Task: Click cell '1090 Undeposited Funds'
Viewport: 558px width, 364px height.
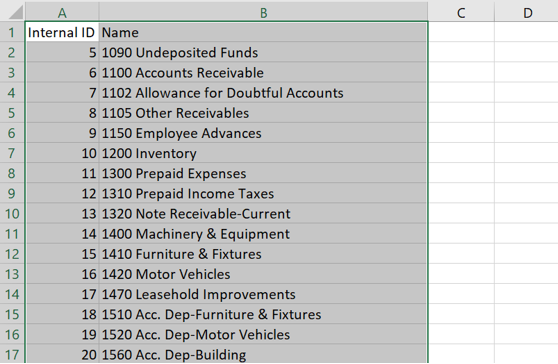Action: pos(263,52)
